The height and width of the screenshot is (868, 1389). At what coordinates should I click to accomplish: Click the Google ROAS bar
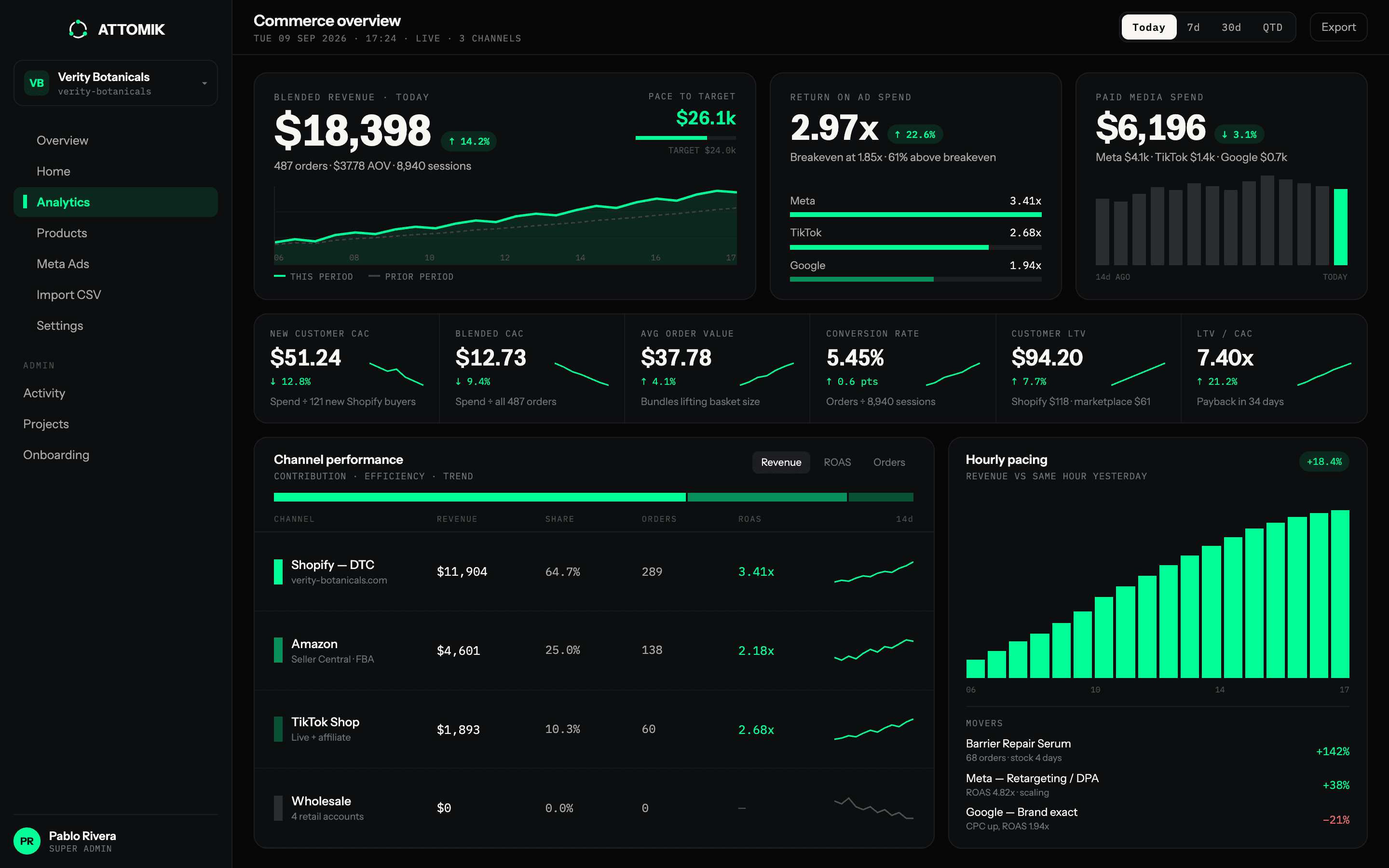915,280
